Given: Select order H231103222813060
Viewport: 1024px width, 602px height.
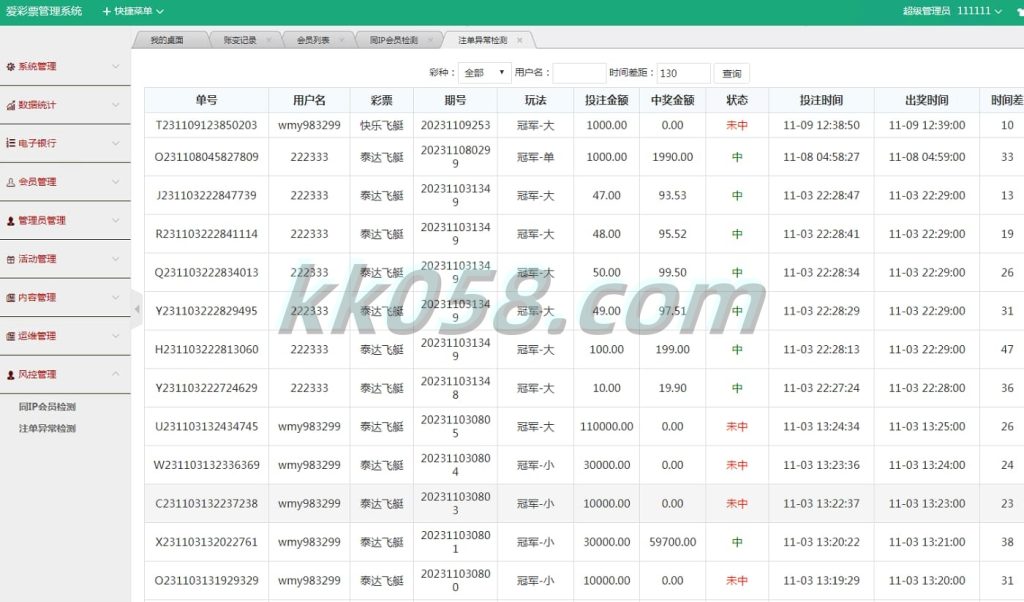Looking at the screenshot, I should click(x=206, y=350).
